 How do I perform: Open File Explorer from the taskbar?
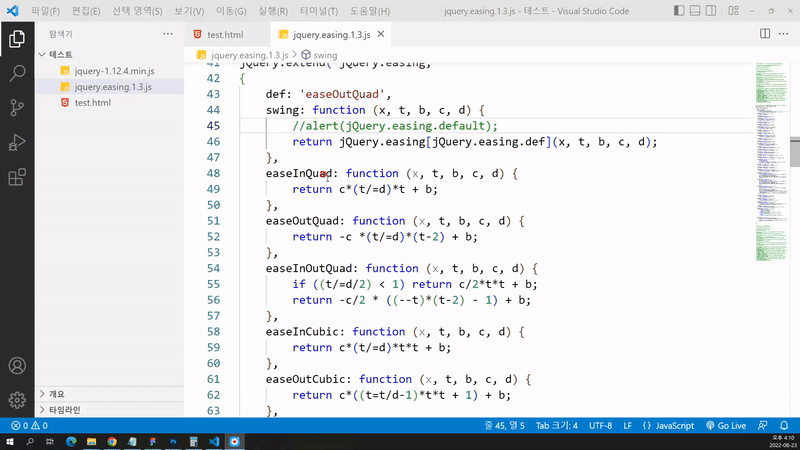91,441
